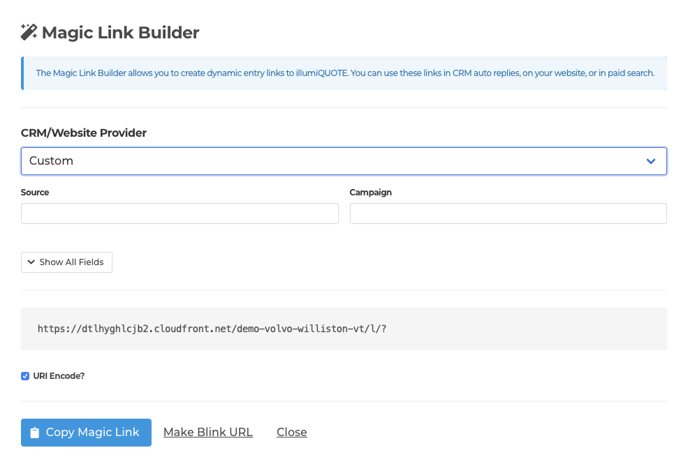This screenshot has width=688, height=464.
Task: Expand the Show All Fields section
Action: tap(67, 262)
